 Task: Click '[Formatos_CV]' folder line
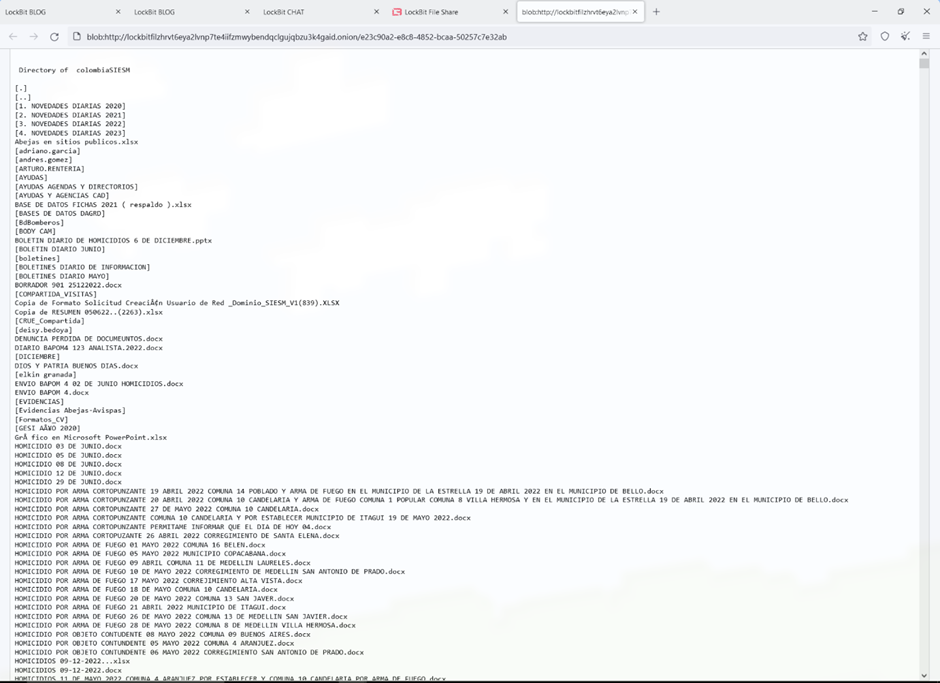click(41, 420)
